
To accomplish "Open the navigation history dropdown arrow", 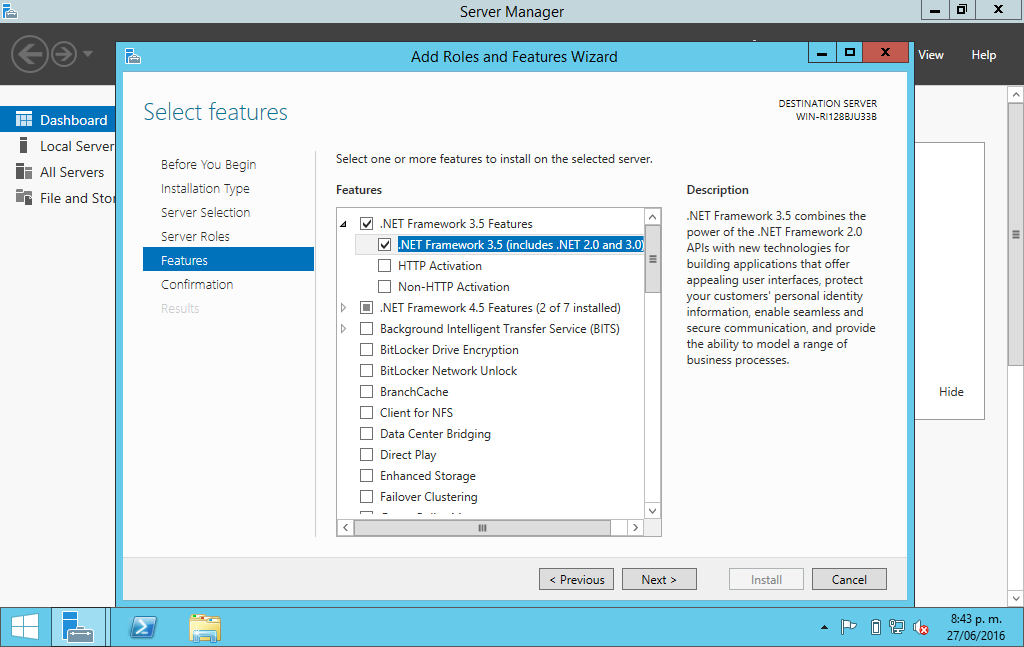I will (88, 54).
